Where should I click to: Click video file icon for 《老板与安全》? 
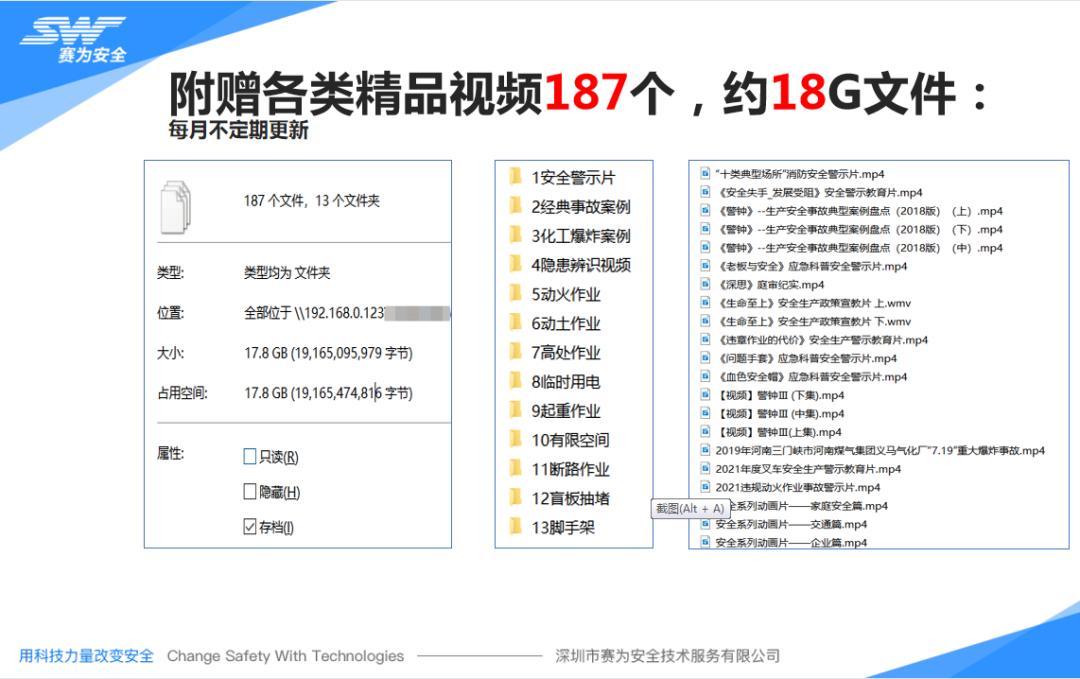click(x=706, y=266)
